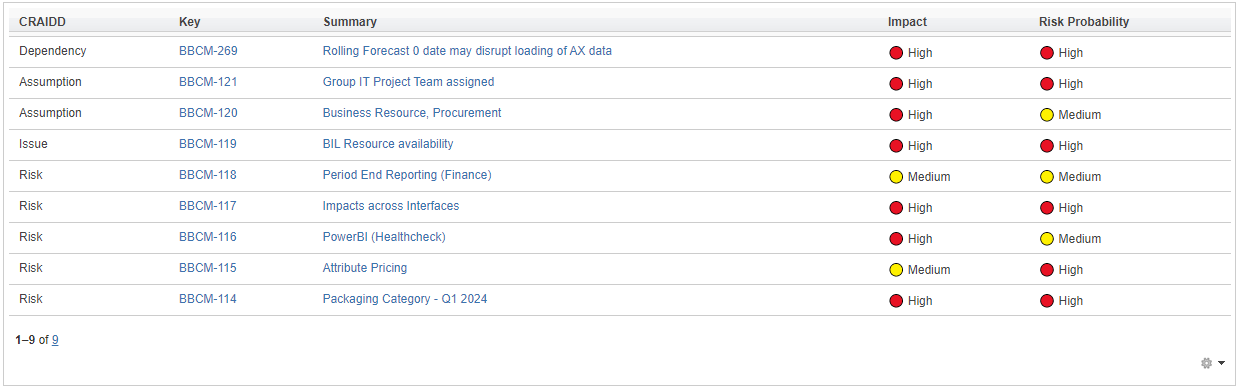
Task: Select 'Risk' cell in BBCM-117 row
Action: tap(31, 206)
